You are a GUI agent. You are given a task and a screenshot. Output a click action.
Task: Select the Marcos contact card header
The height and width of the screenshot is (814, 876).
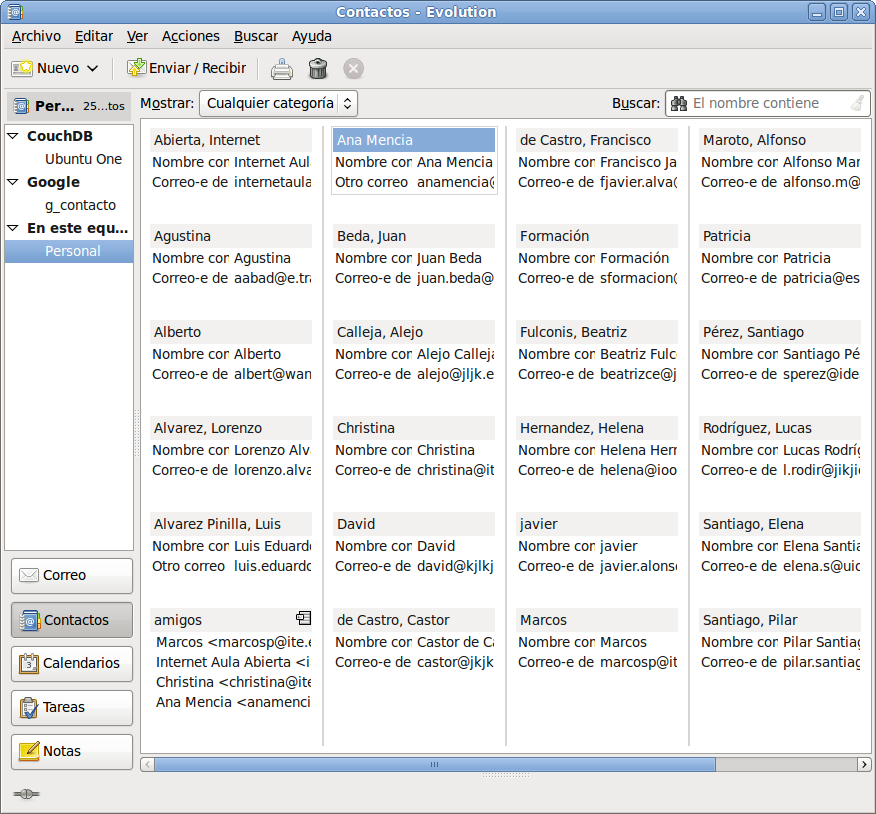(597, 620)
